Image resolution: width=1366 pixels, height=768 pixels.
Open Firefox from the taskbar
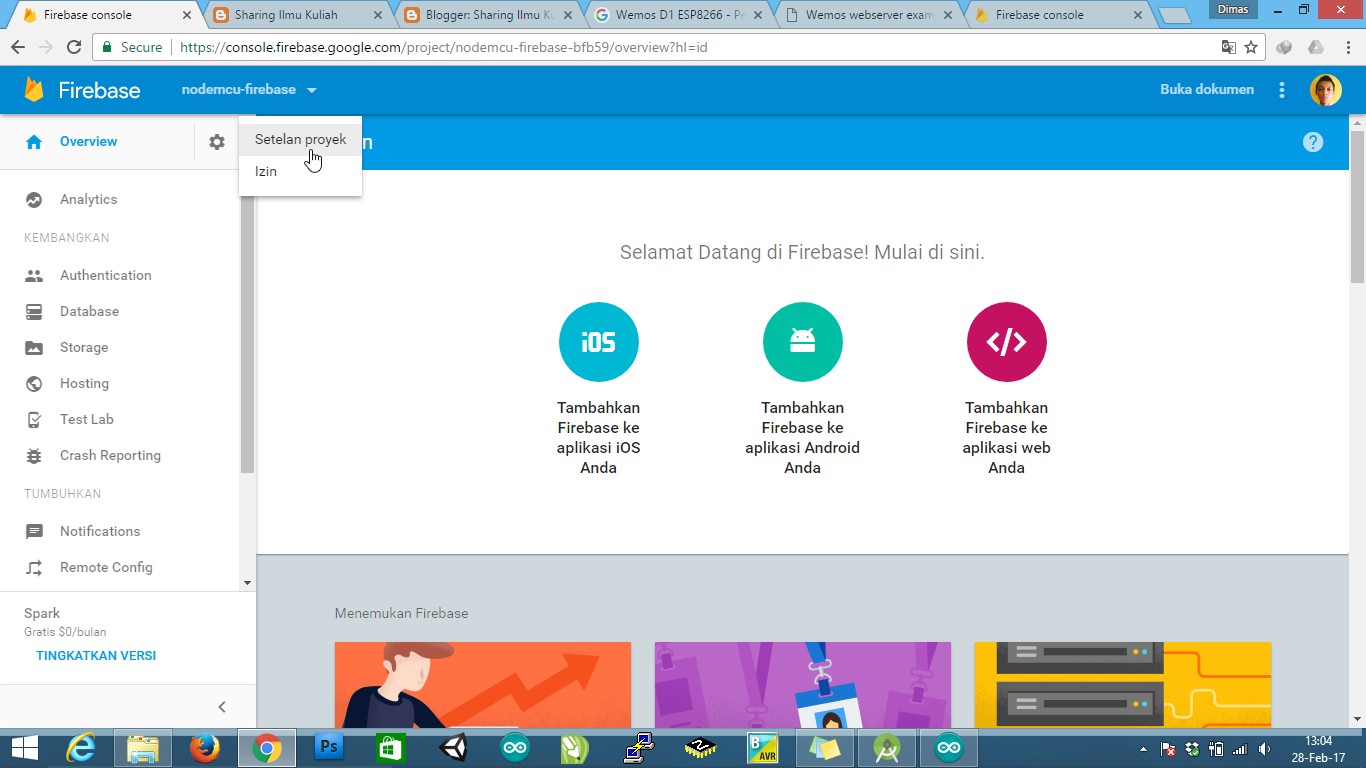[205, 748]
